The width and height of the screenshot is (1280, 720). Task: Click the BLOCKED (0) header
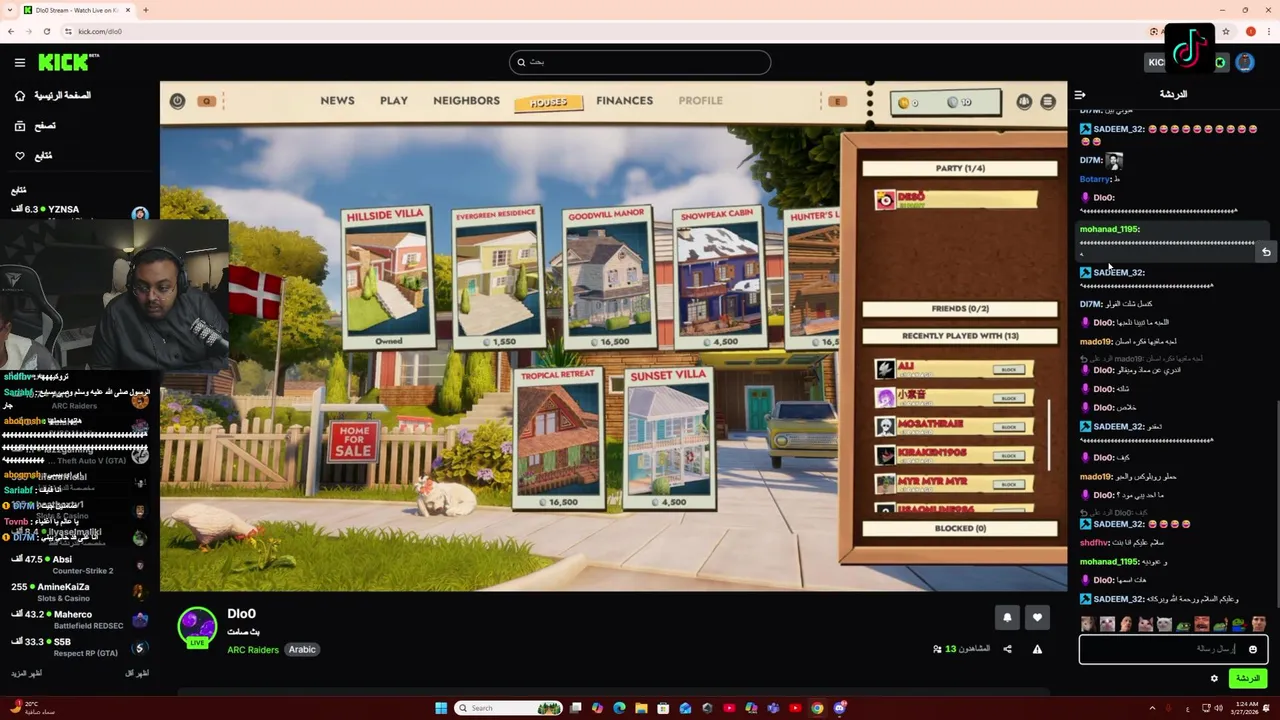tap(959, 528)
